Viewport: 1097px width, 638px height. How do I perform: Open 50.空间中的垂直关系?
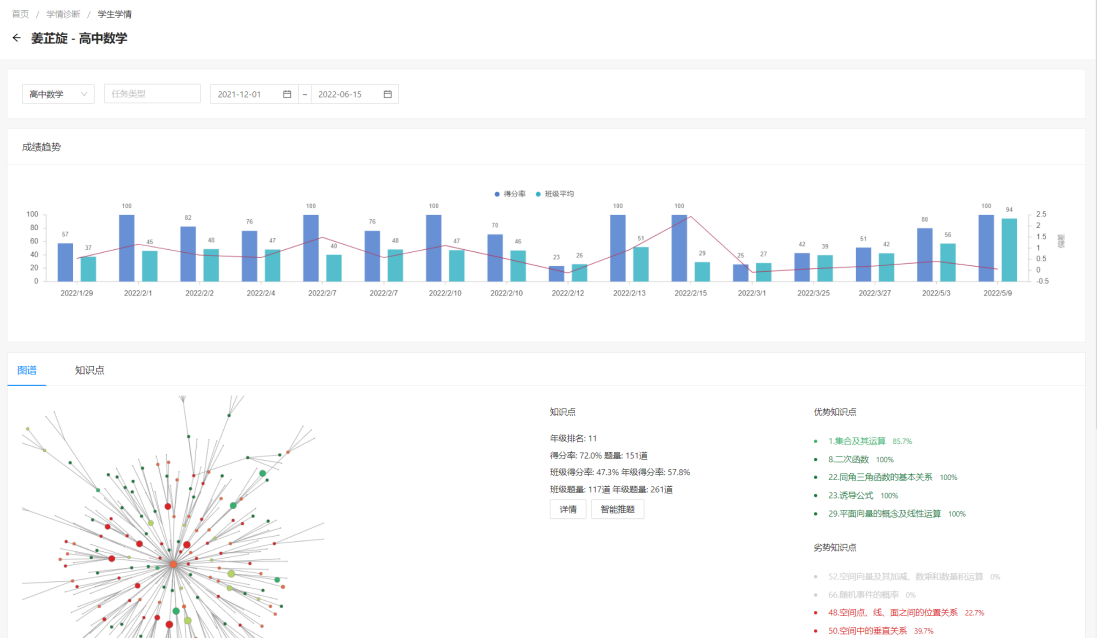coord(868,630)
